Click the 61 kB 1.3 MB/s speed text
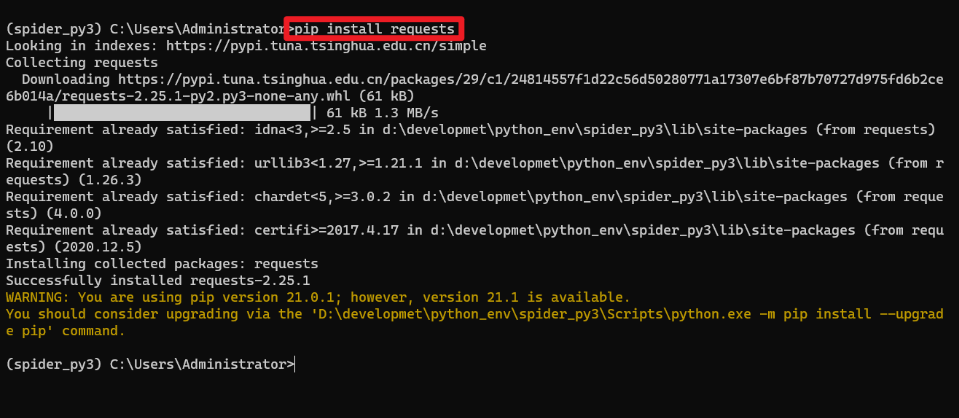The height and width of the screenshot is (418, 959). click(382, 113)
